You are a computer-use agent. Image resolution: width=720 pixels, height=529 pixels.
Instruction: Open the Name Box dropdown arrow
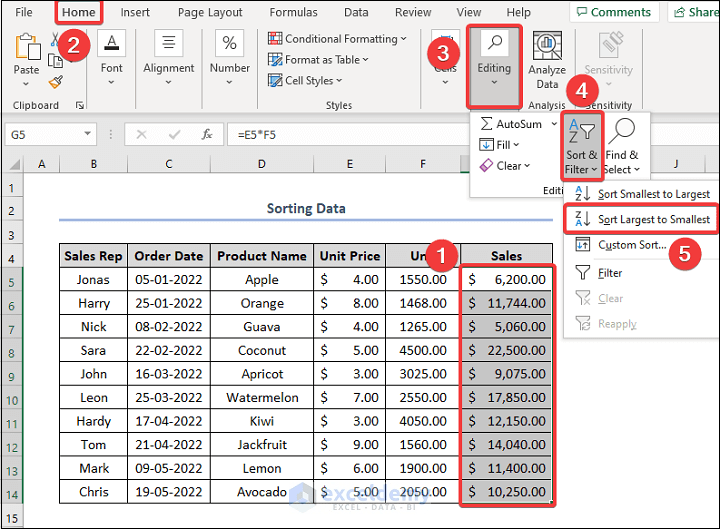[x=87, y=134]
